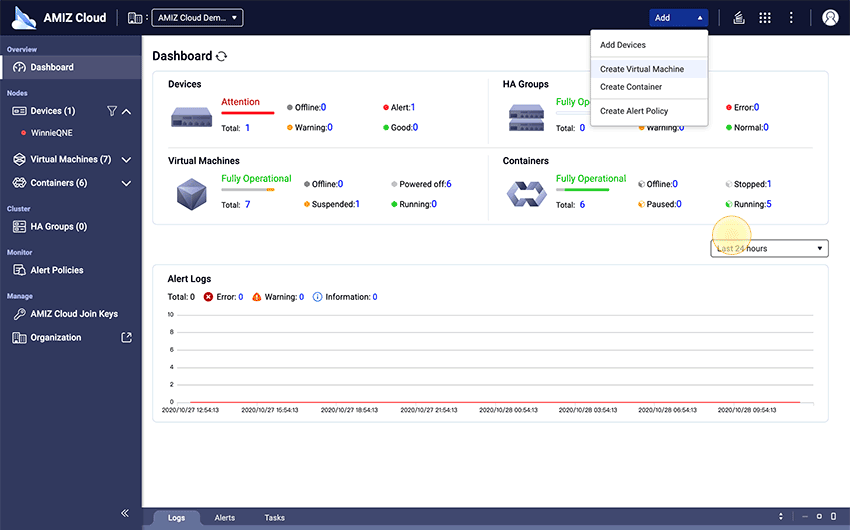Open Organization external link icon
The height and width of the screenshot is (530, 850).
(126, 338)
